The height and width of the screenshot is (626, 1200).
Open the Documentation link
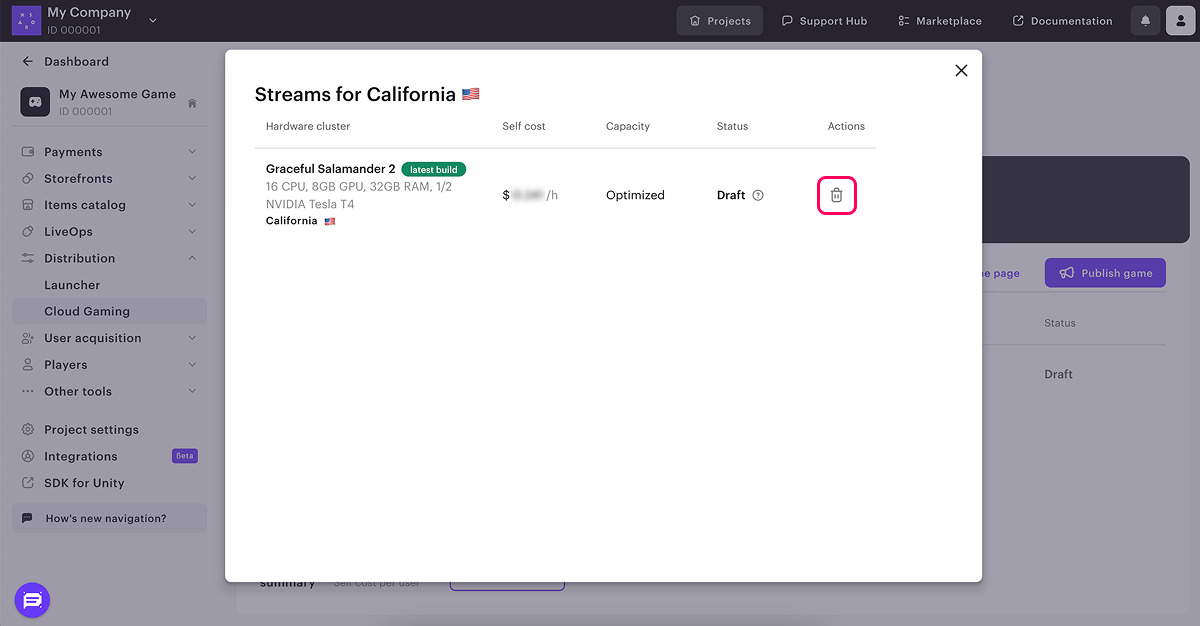pos(1062,21)
